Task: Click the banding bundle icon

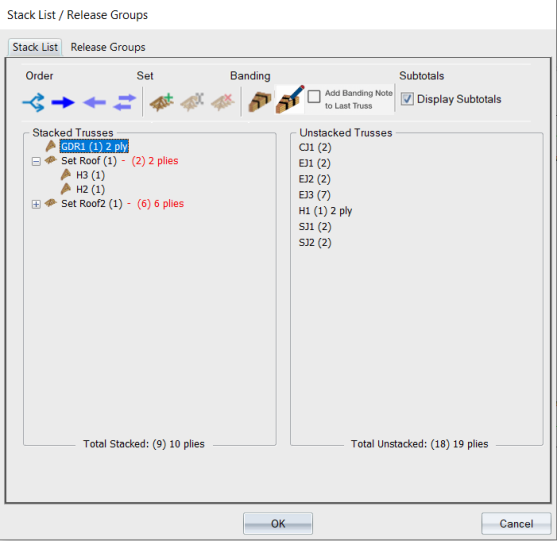Action: [x=260, y=102]
